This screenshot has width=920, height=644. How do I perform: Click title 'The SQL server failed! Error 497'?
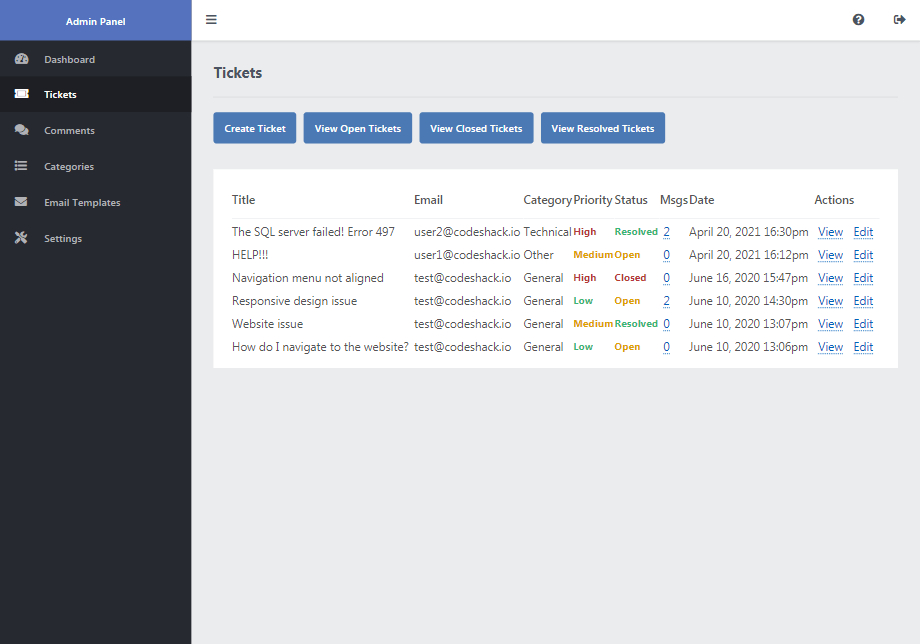click(313, 232)
